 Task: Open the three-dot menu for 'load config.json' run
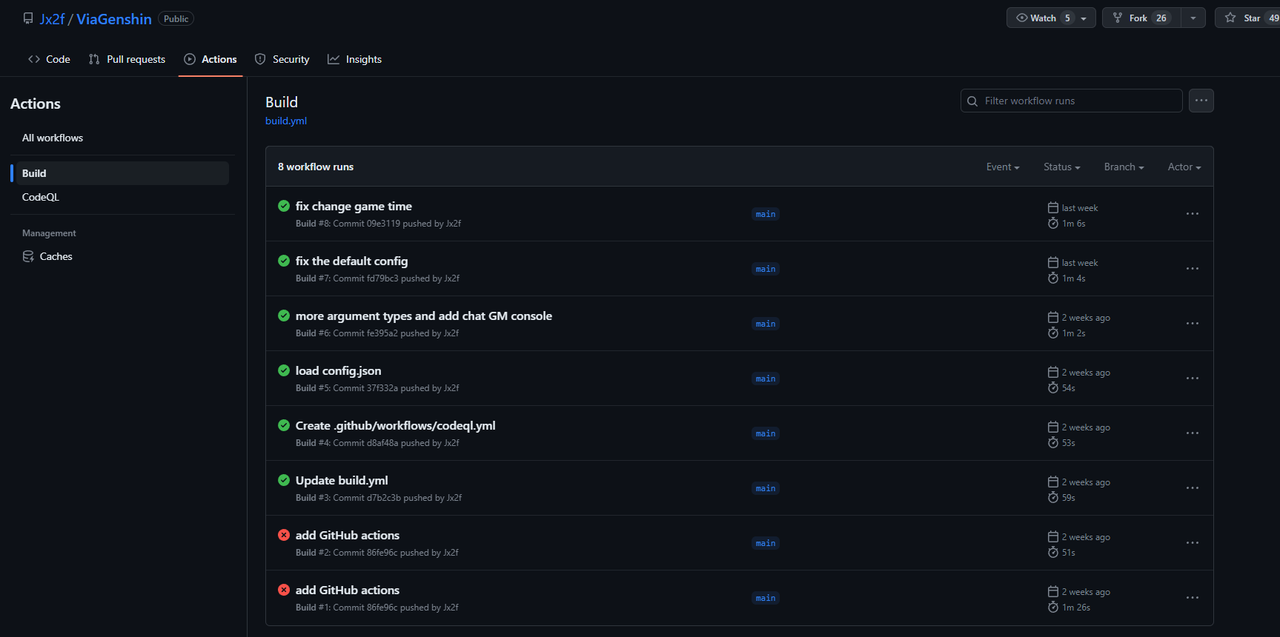(x=1192, y=379)
